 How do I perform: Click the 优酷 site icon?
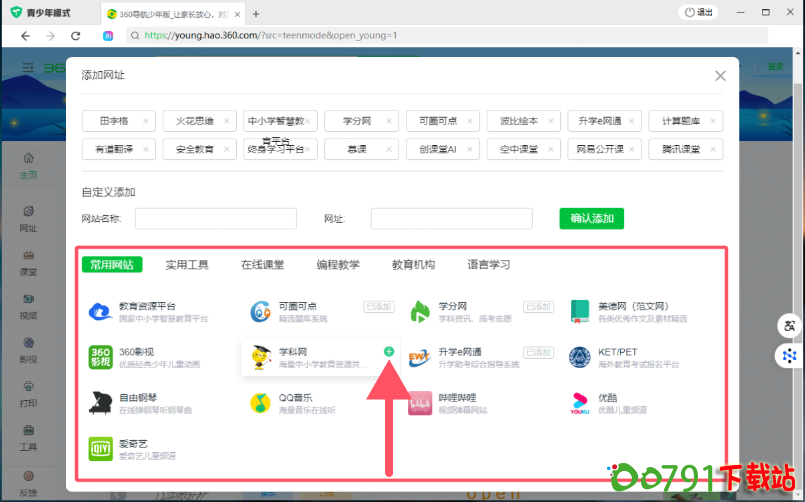581,402
